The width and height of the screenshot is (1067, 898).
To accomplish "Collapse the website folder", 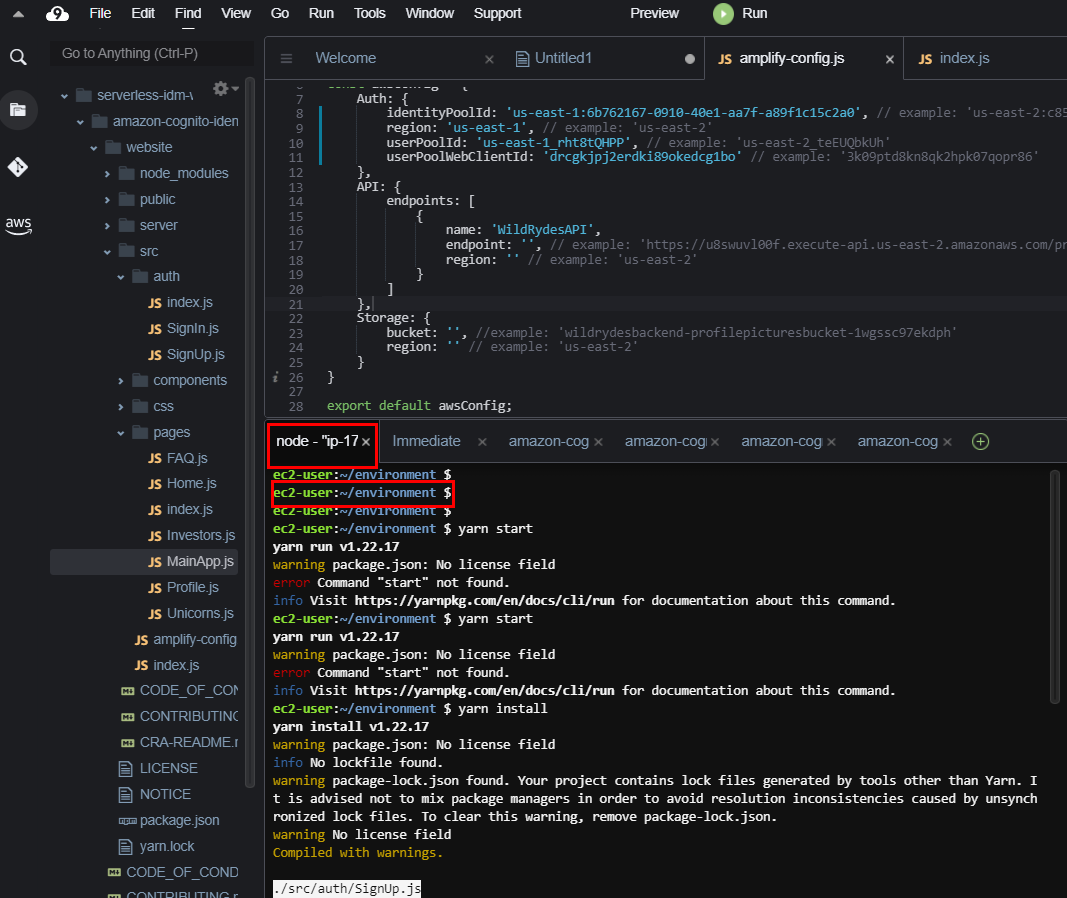I will tap(94, 148).
